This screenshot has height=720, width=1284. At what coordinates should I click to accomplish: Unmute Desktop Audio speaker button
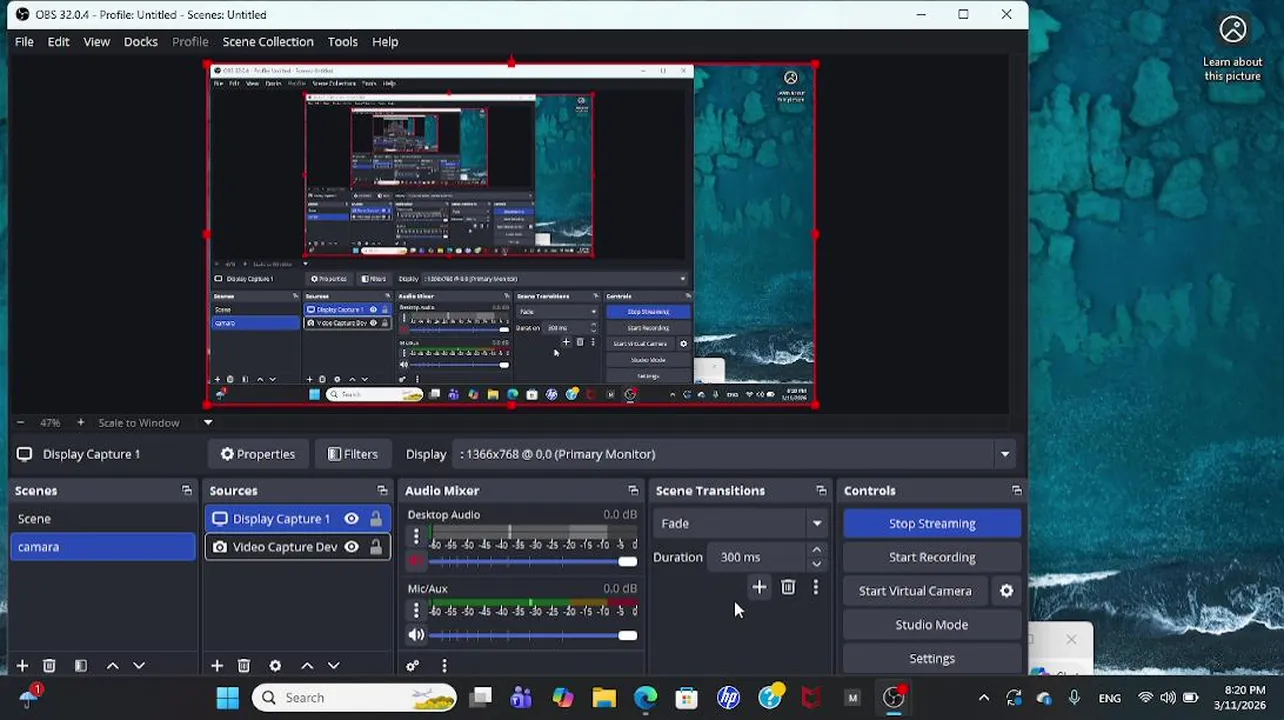416,562
